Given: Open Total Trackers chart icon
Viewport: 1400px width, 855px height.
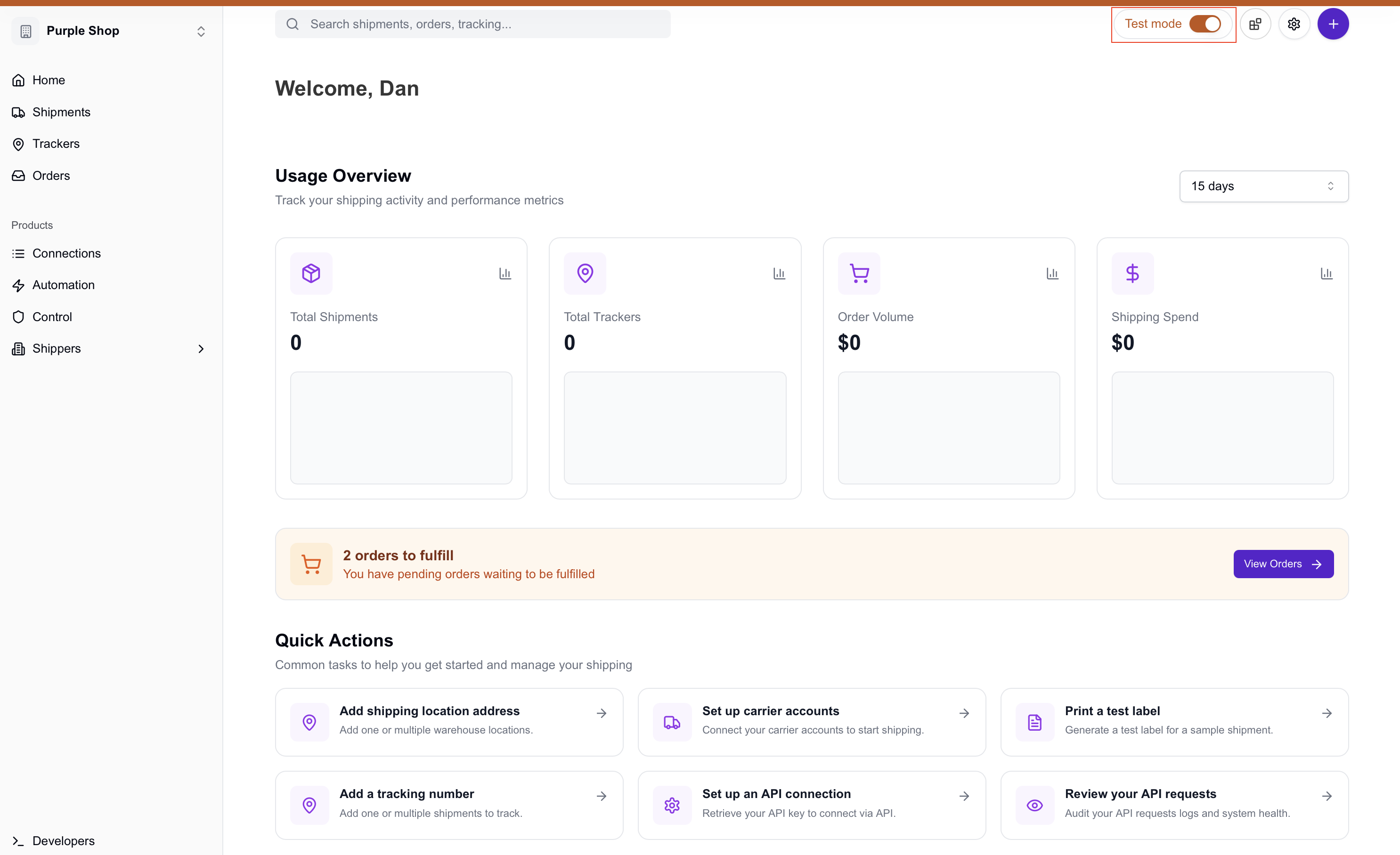Looking at the screenshot, I should pos(779,274).
